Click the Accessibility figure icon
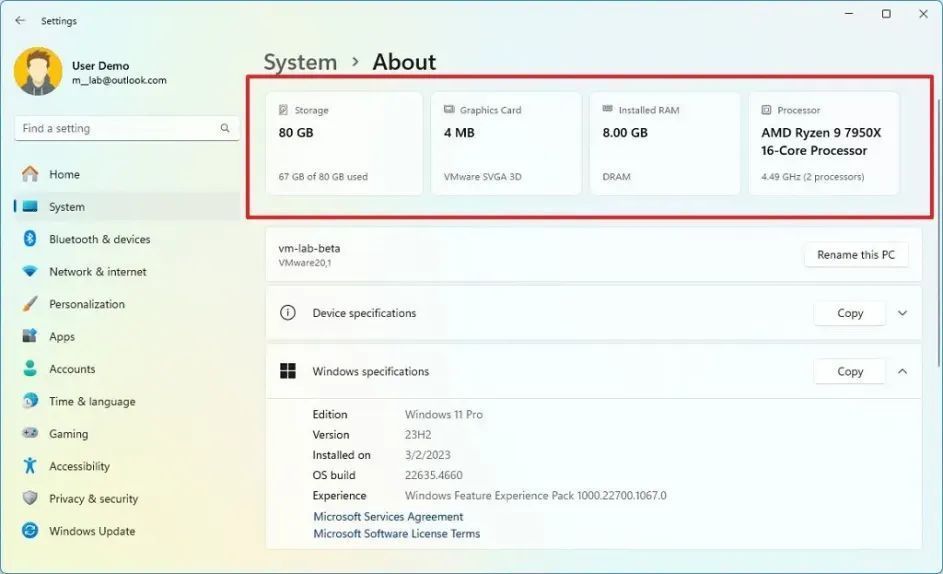The width and height of the screenshot is (943, 574). (x=29, y=466)
